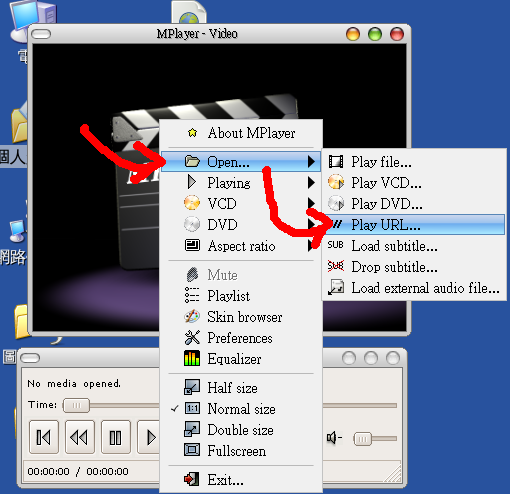Click the green maximize button of MPlayer Video

[x=375, y=34]
